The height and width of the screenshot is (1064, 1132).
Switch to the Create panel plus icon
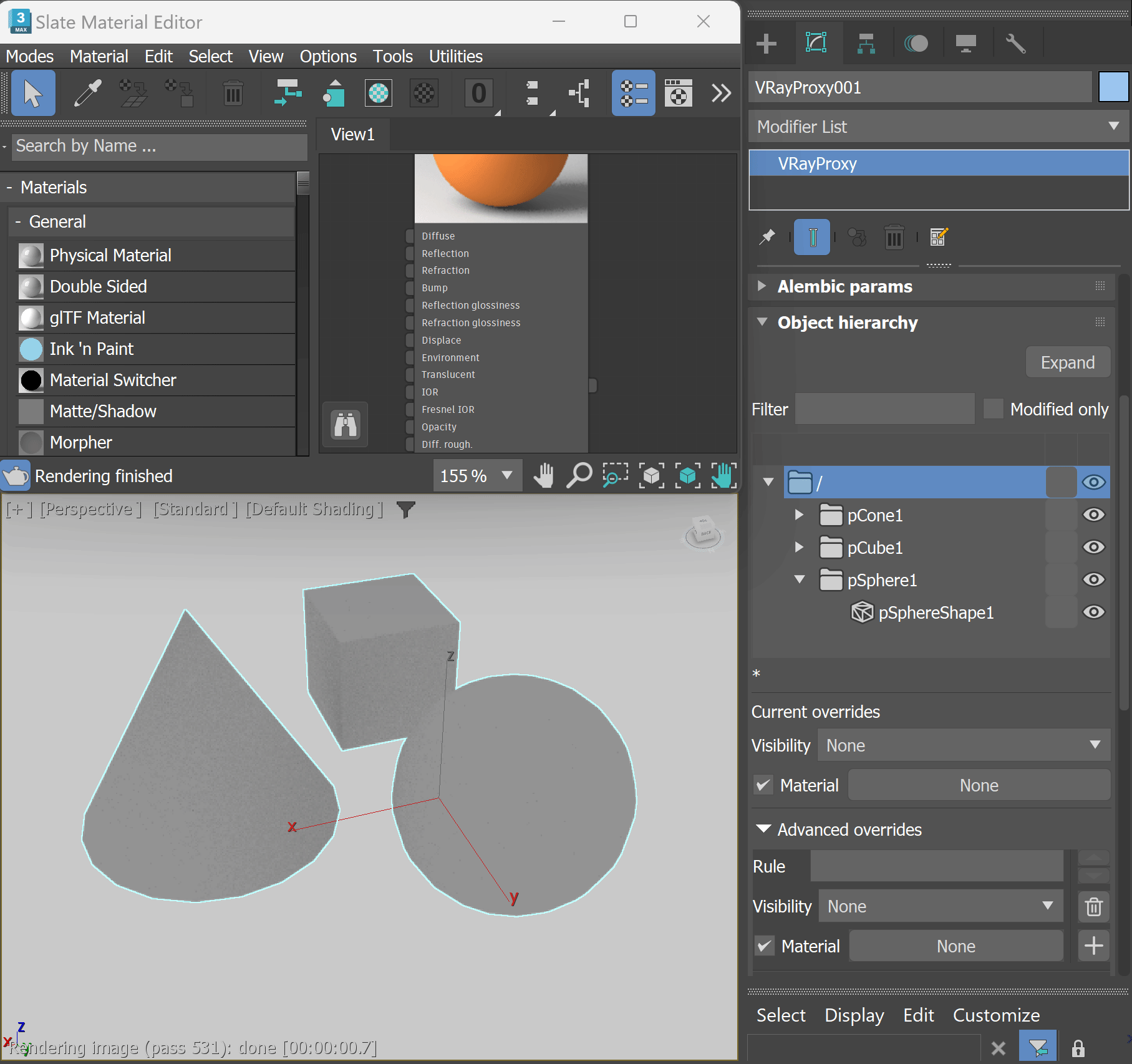tap(766, 43)
